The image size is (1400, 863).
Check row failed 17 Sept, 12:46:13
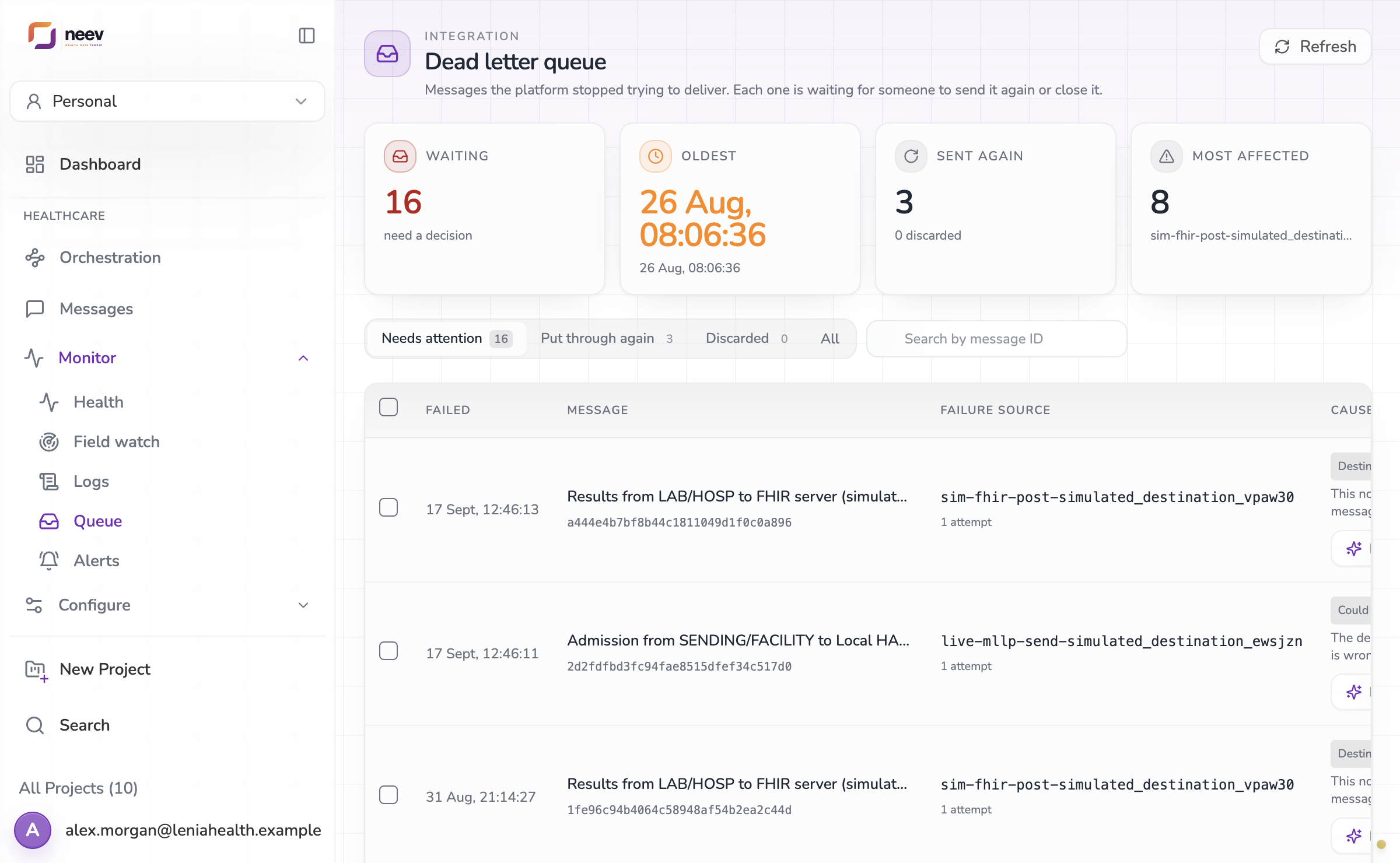[388, 507]
